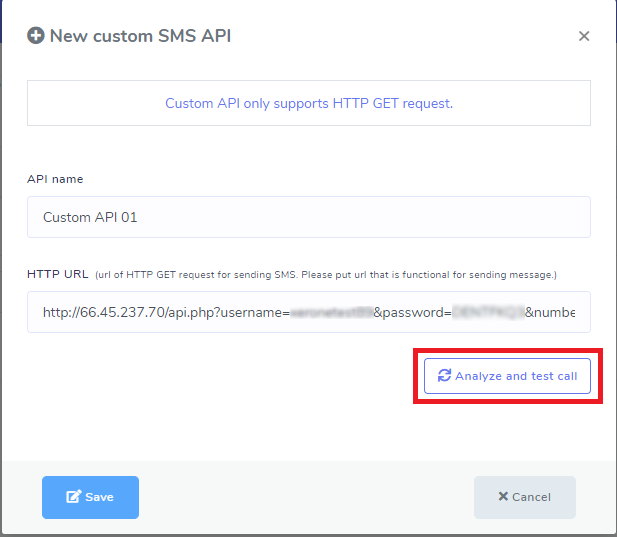Click the HTTP GET support notice banner

(308, 103)
